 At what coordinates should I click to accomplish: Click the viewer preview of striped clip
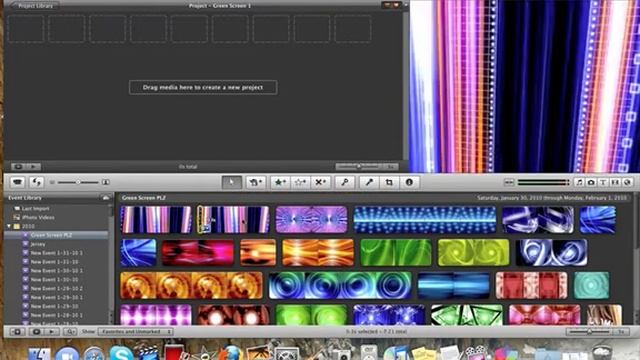click(524, 86)
